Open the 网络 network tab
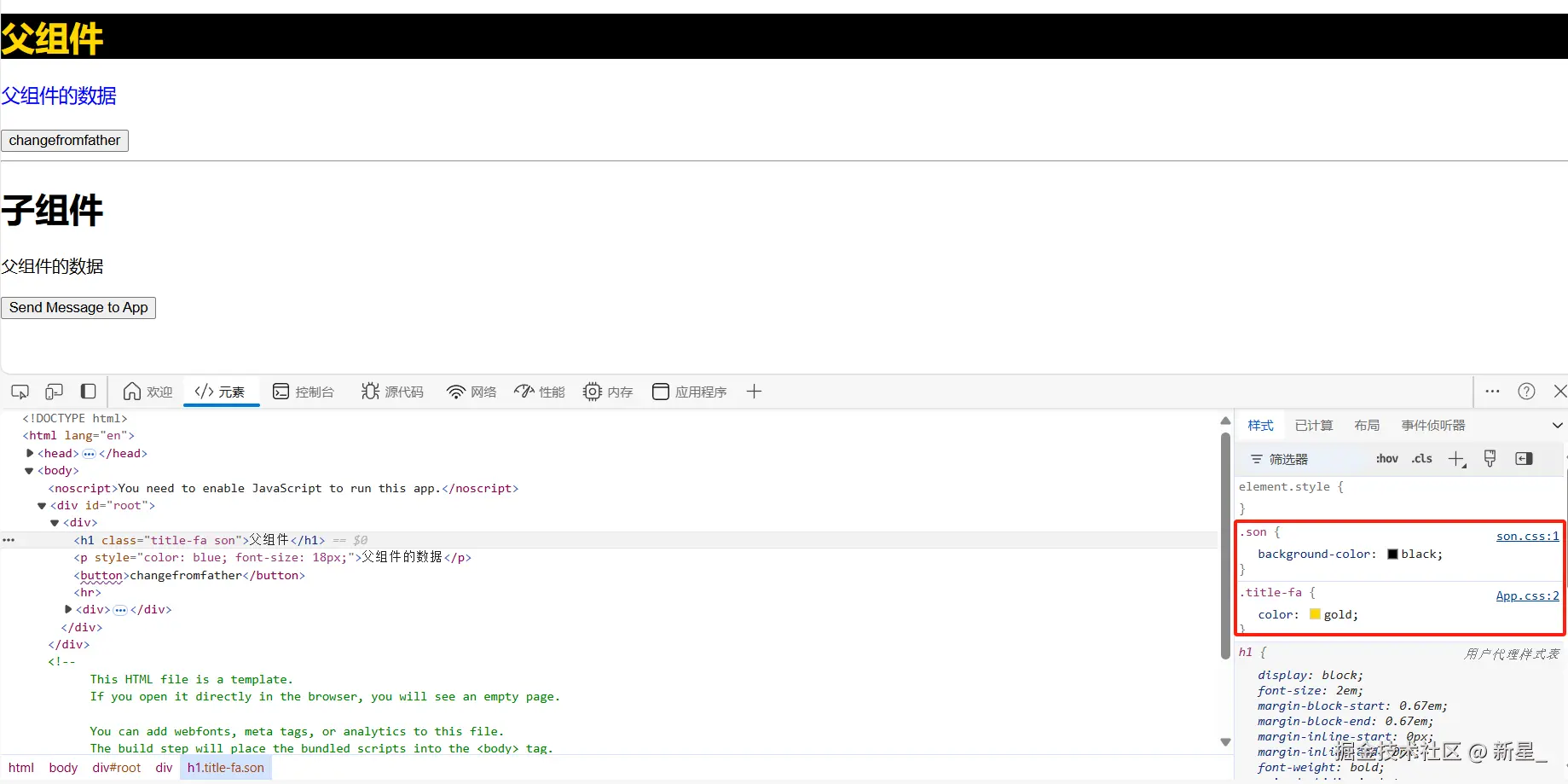The width and height of the screenshot is (1568, 784). (472, 392)
